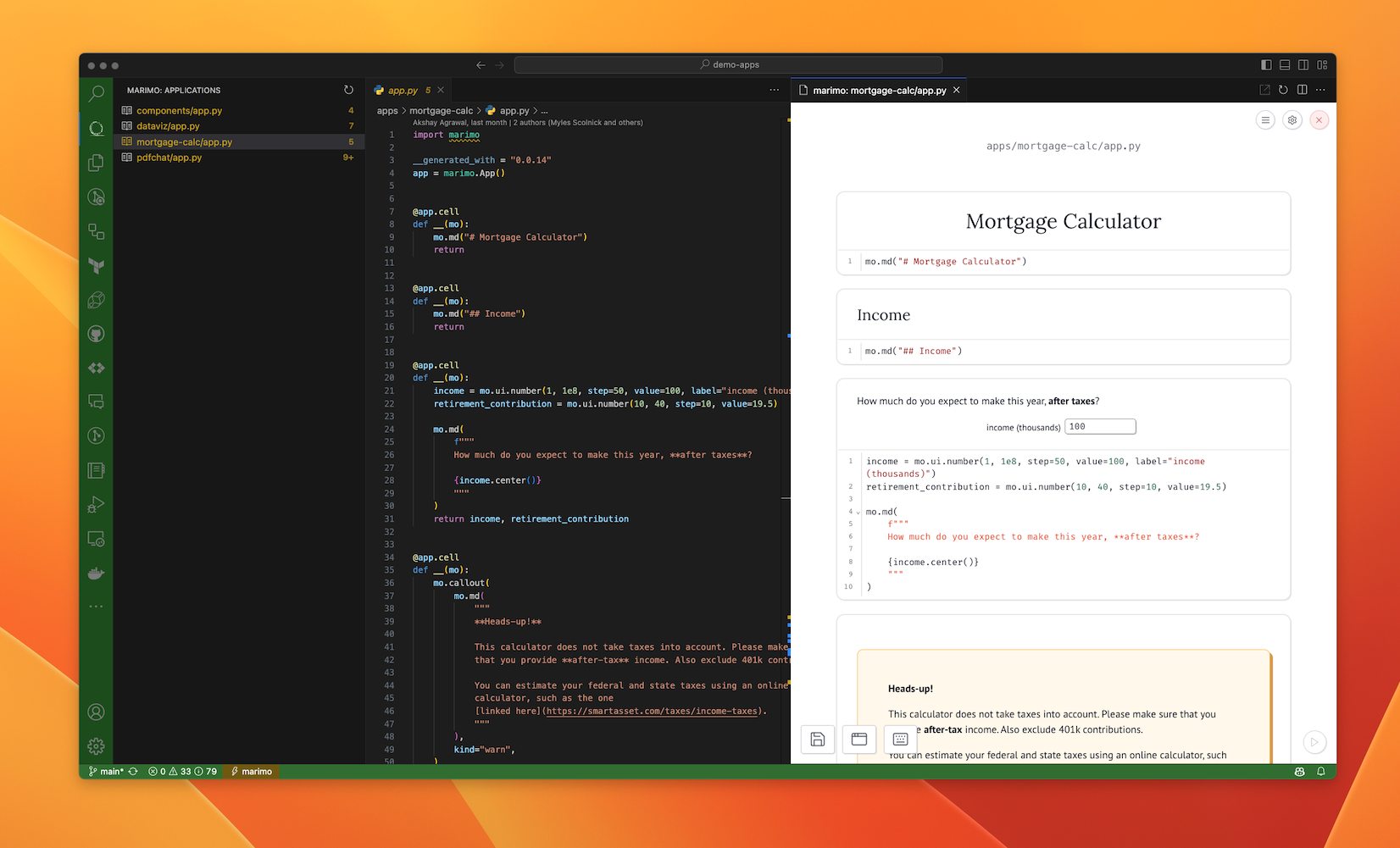The width and height of the screenshot is (1400, 848).
Task: Open VS Code settings via the gear icon
Action: [x=96, y=746]
